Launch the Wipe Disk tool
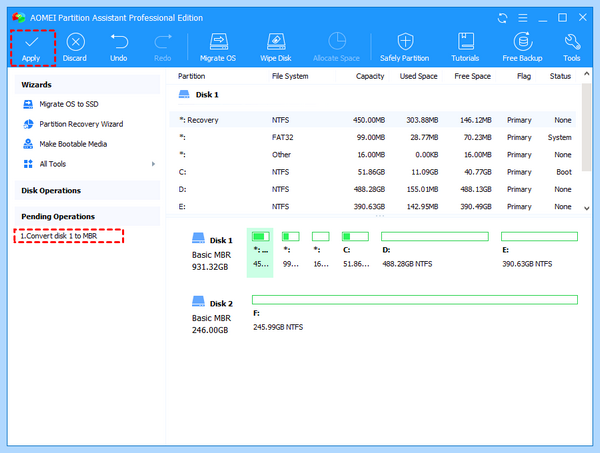Screen dimensions: 600x453 pos(276,48)
